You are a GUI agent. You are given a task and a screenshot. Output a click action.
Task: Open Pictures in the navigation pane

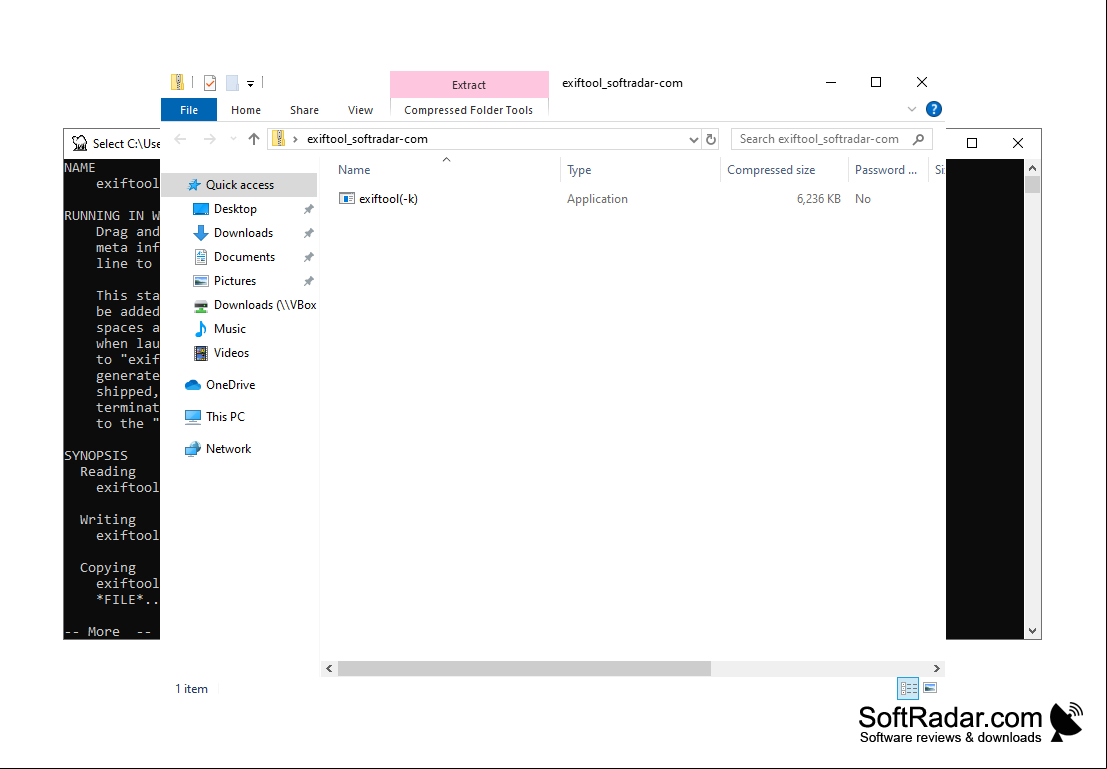(234, 281)
